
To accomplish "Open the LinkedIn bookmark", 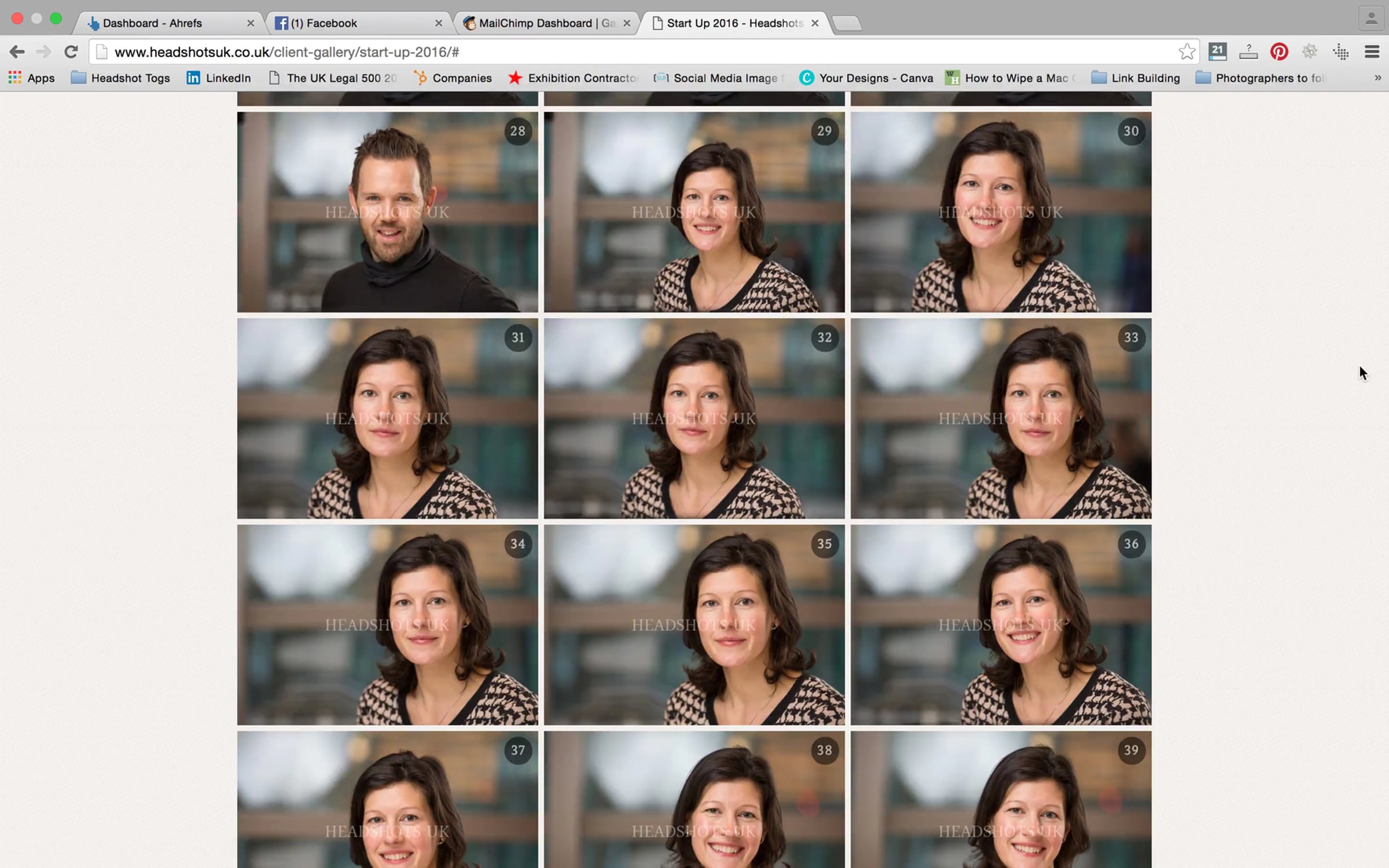I will 218,78.
